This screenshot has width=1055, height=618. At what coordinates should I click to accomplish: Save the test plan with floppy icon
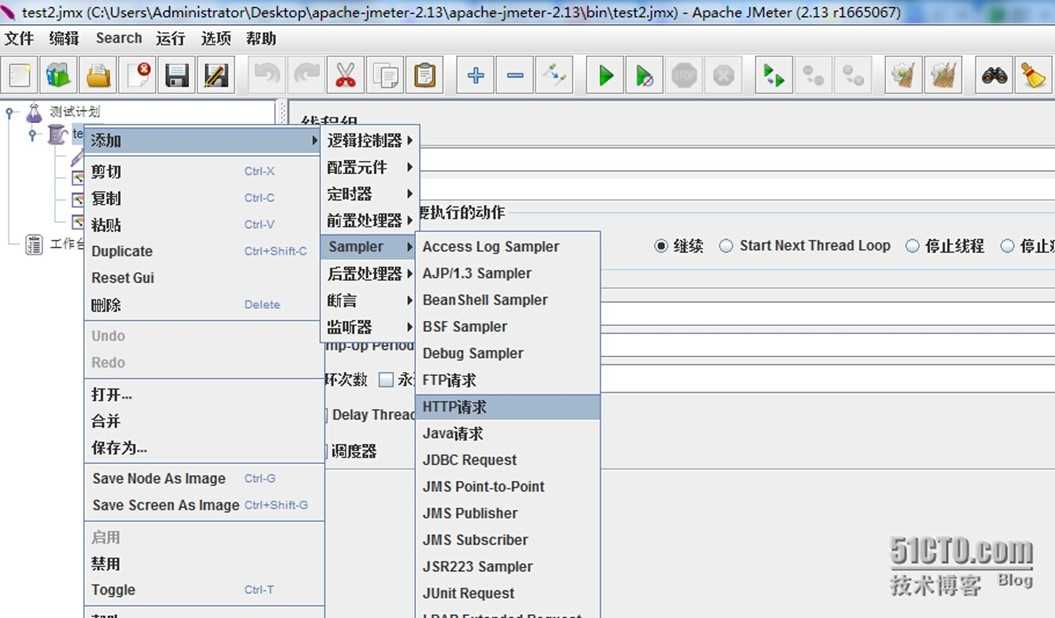(177, 75)
